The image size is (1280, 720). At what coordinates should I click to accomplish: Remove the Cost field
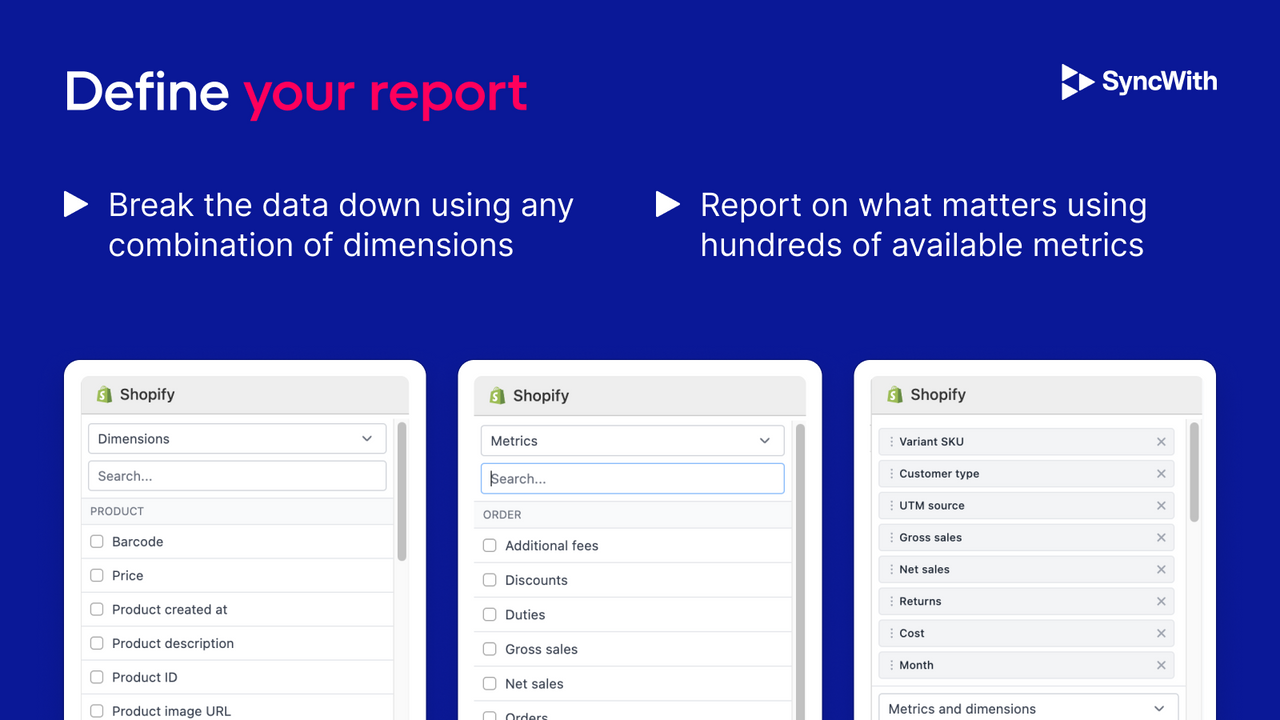[1161, 633]
